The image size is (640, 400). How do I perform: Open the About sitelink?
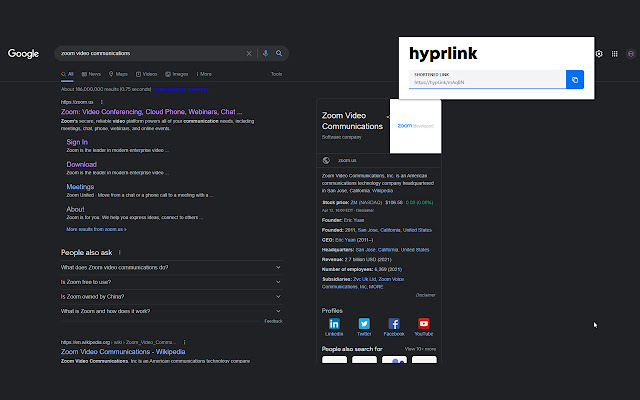click(76, 209)
